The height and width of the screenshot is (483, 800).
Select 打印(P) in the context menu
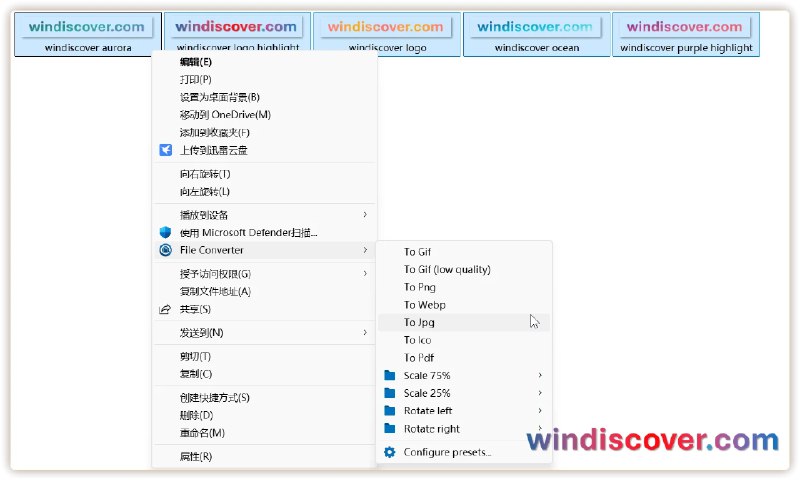[264, 80]
